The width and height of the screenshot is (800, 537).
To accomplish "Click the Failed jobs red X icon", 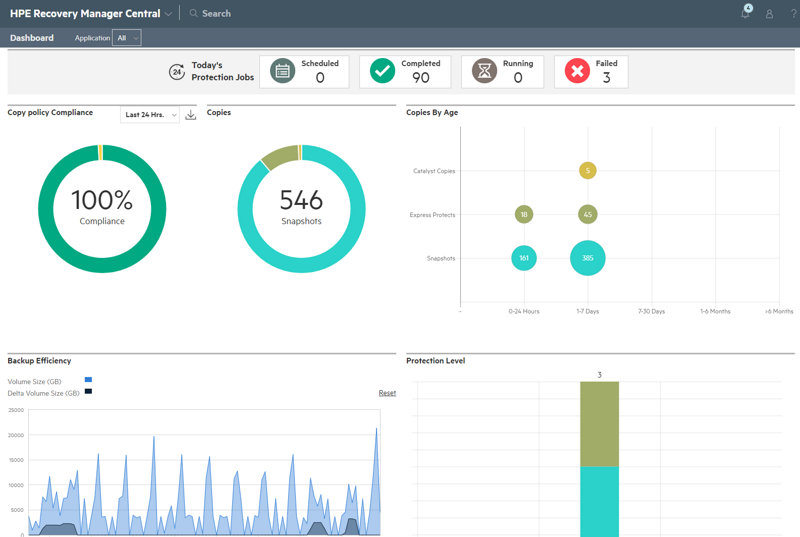I will [577, 71].
